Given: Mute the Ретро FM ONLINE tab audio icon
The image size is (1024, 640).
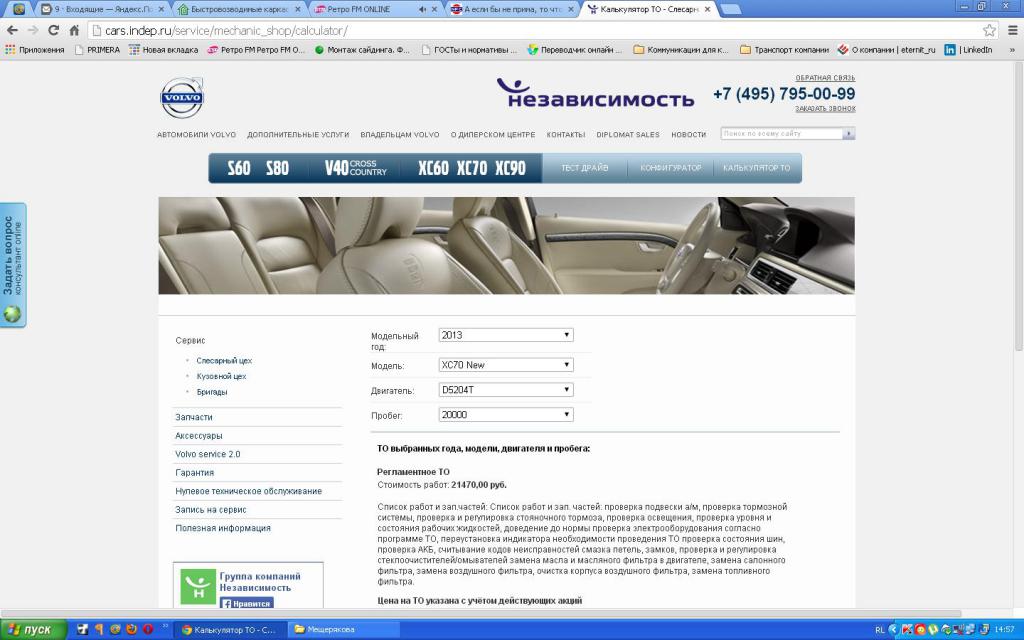Looking at the screenshot, I should (x=422, y=9).
